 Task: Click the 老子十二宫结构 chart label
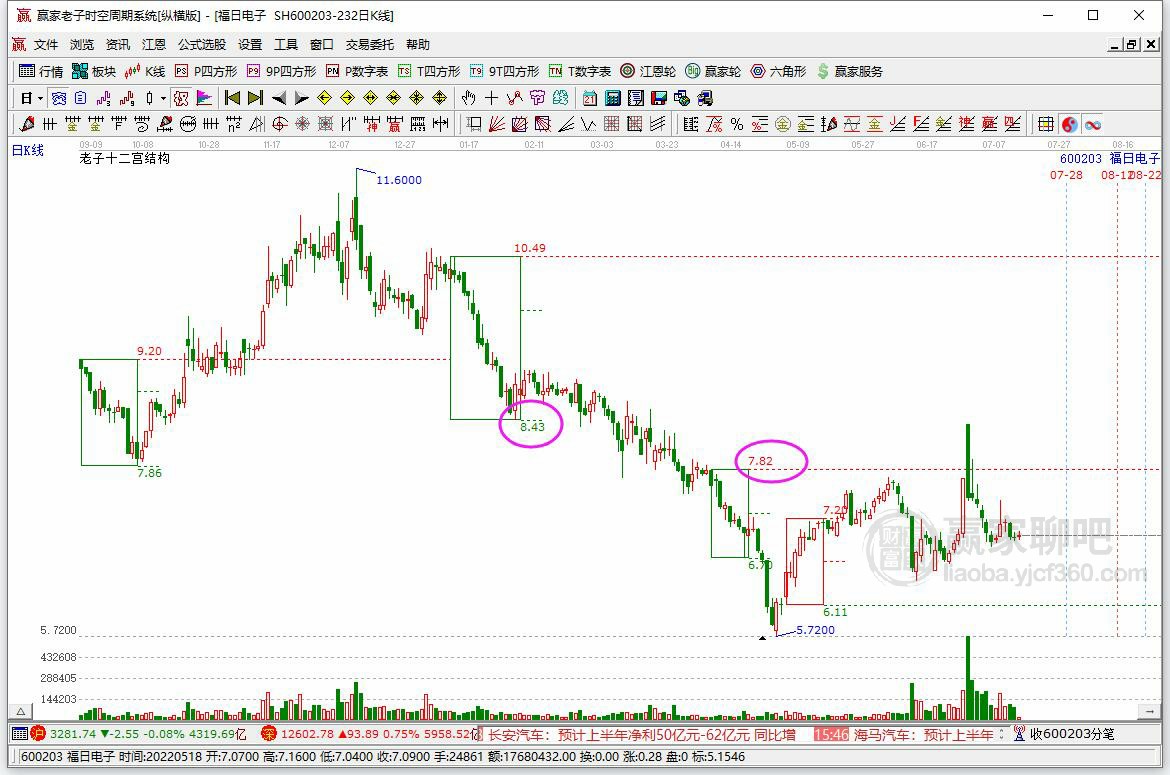coord(125,158)
